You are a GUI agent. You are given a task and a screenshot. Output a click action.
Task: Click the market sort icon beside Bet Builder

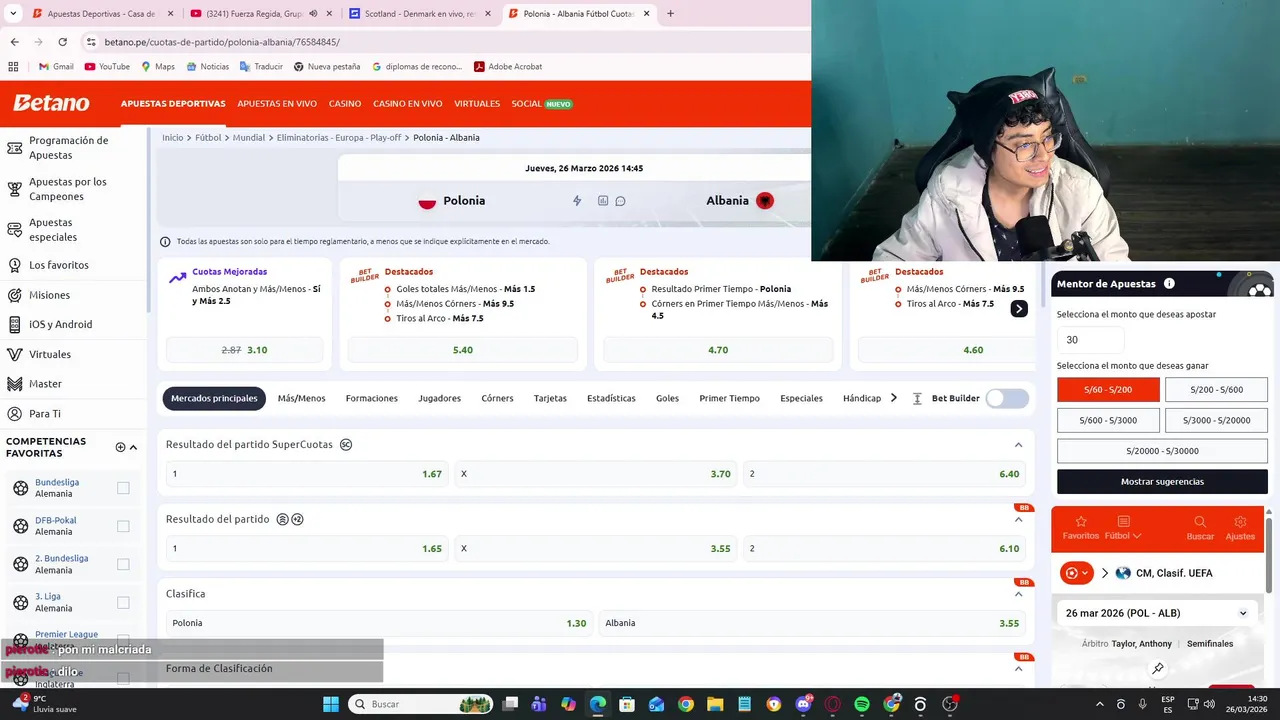(917, 398)
